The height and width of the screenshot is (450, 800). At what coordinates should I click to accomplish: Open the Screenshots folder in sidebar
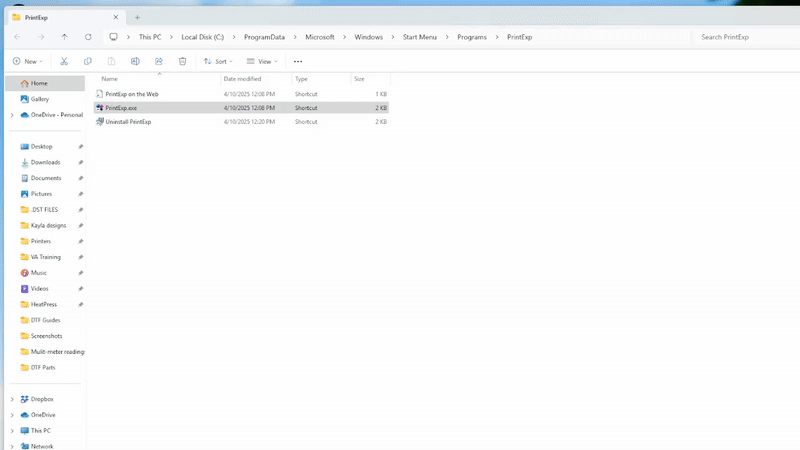[45, 336]
